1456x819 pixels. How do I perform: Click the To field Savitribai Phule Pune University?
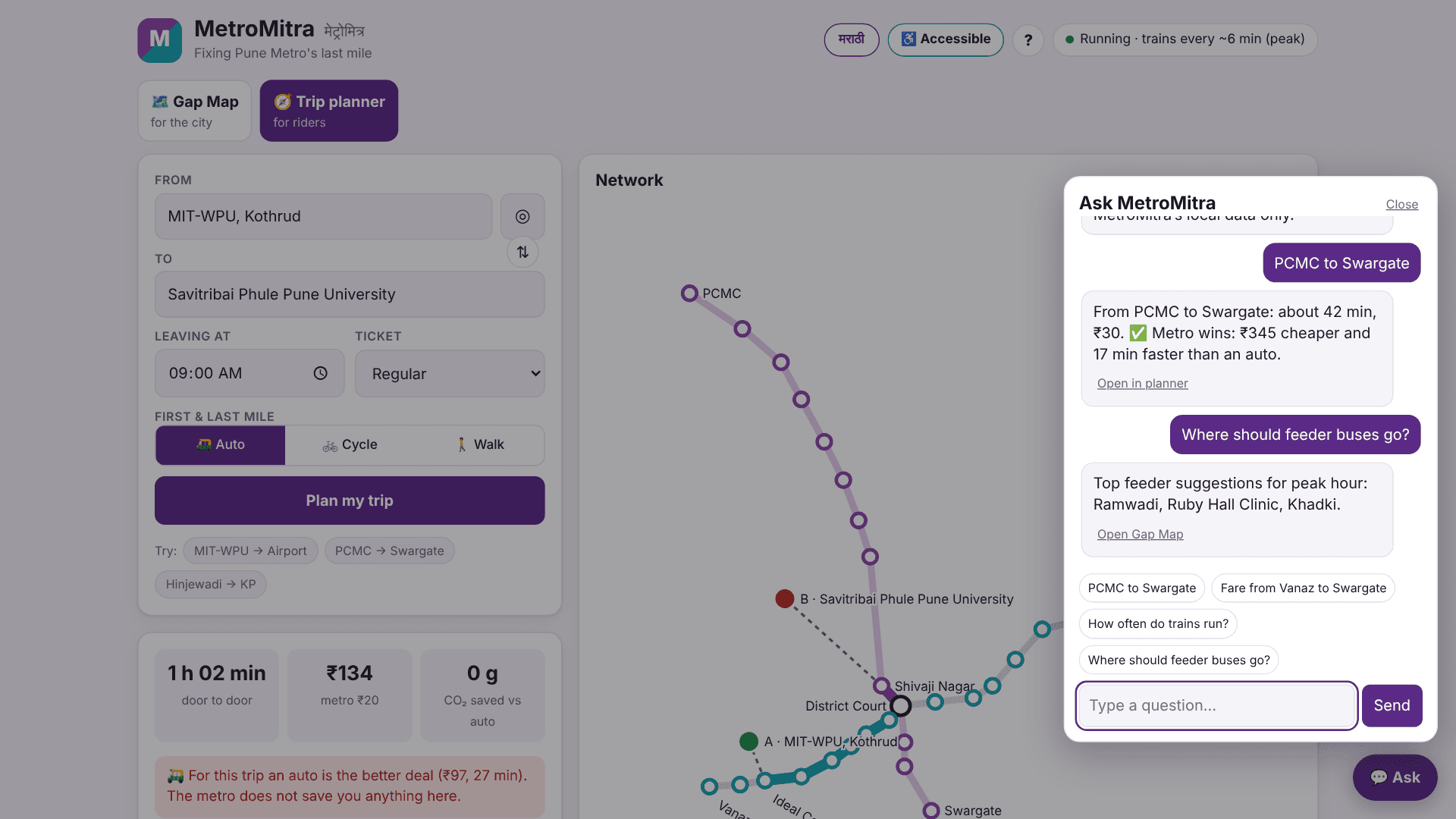(350, 295)
